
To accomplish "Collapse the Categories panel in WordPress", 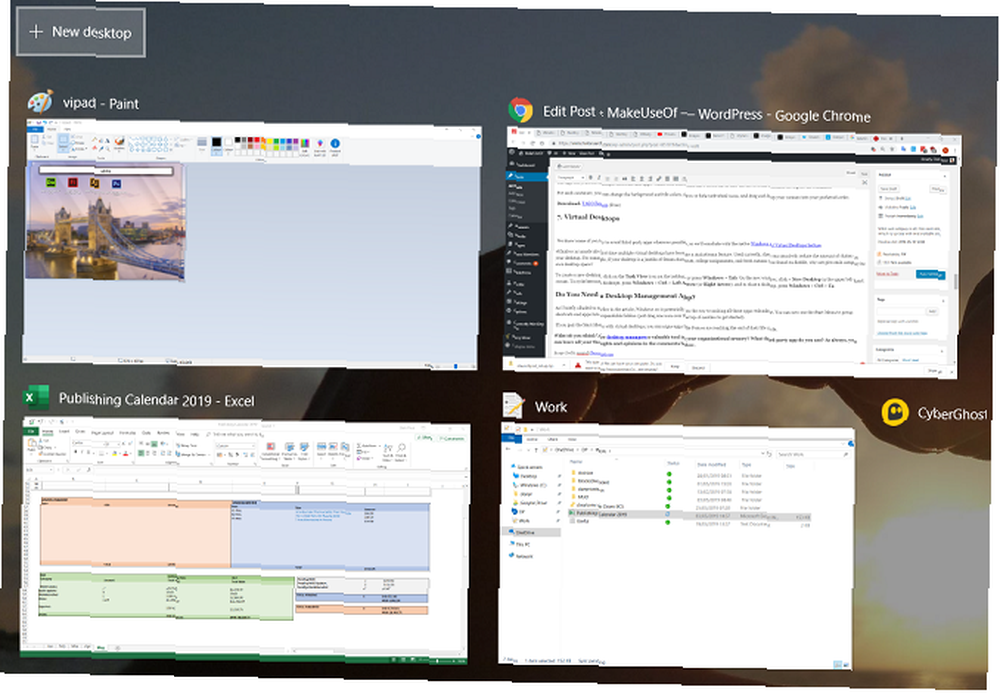I will coord(943,351).
